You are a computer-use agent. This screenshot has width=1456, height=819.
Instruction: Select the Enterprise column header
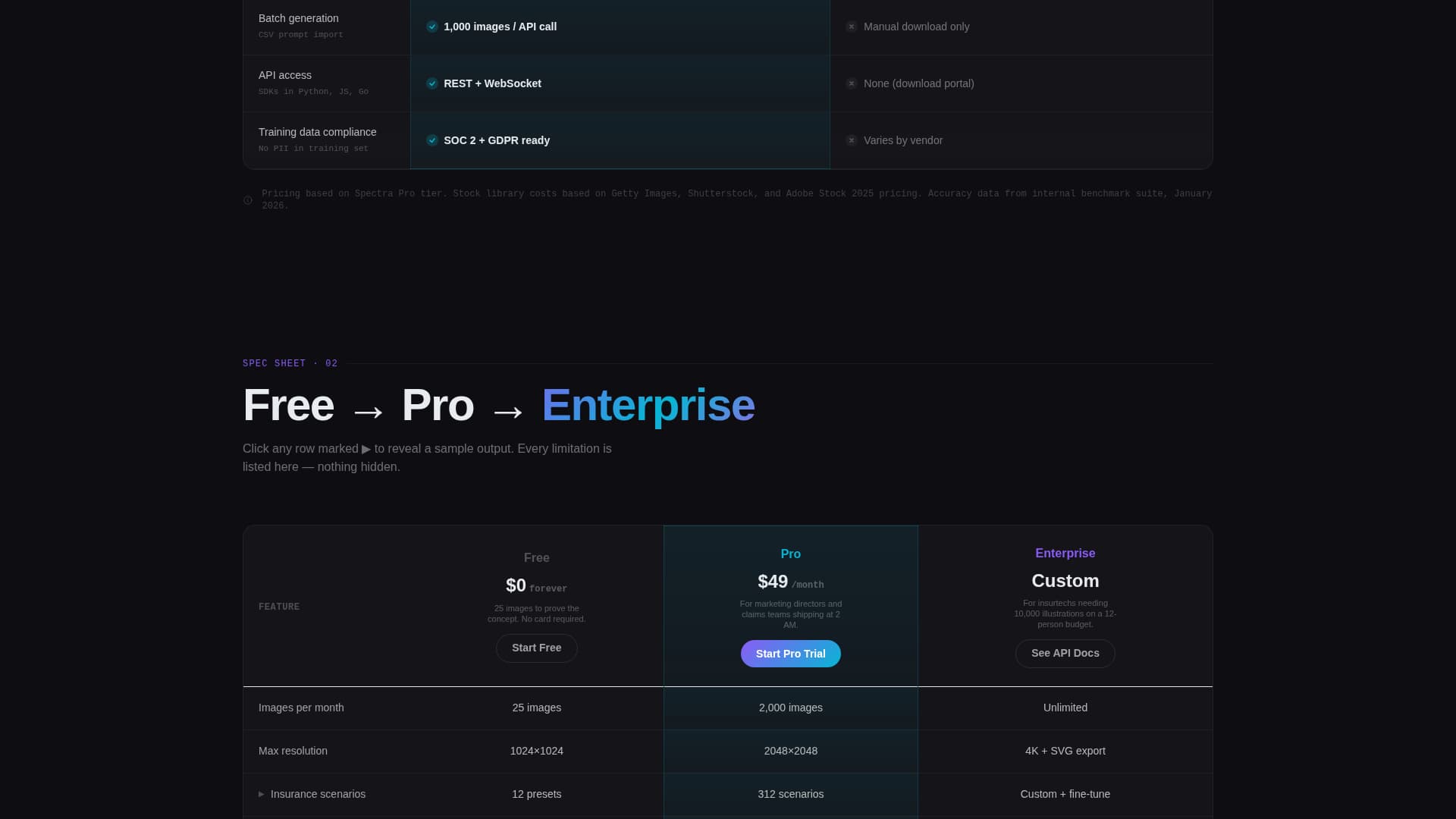click(x=1065, y=553)
